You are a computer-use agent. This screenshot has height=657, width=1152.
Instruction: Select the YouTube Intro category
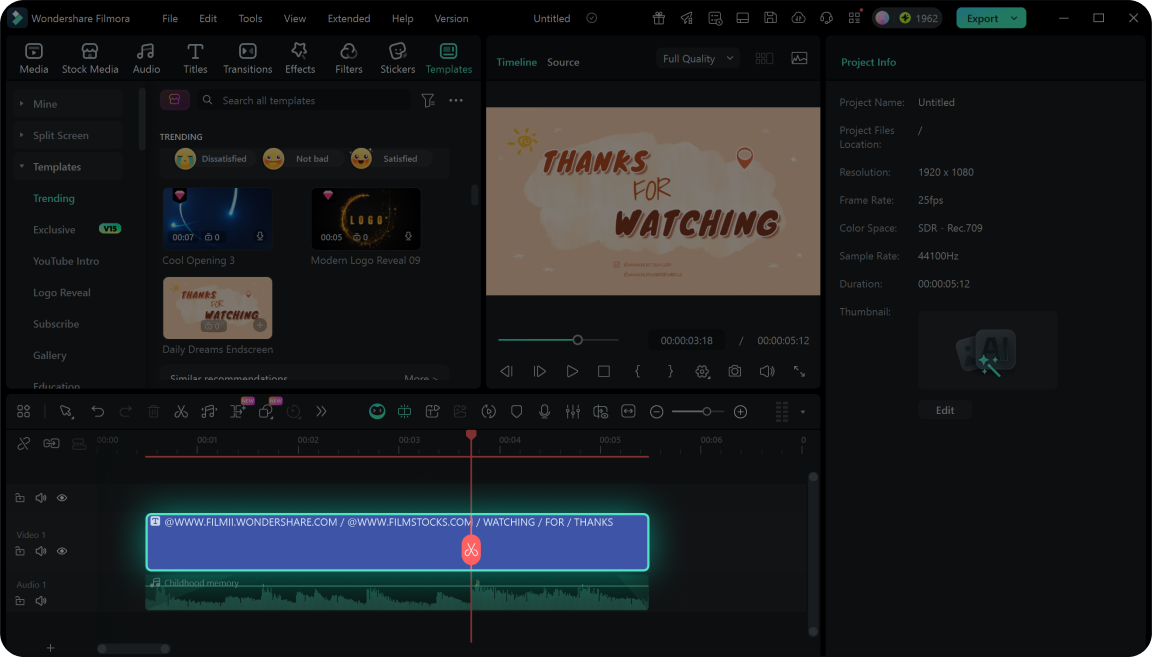(x=66, y=261)
